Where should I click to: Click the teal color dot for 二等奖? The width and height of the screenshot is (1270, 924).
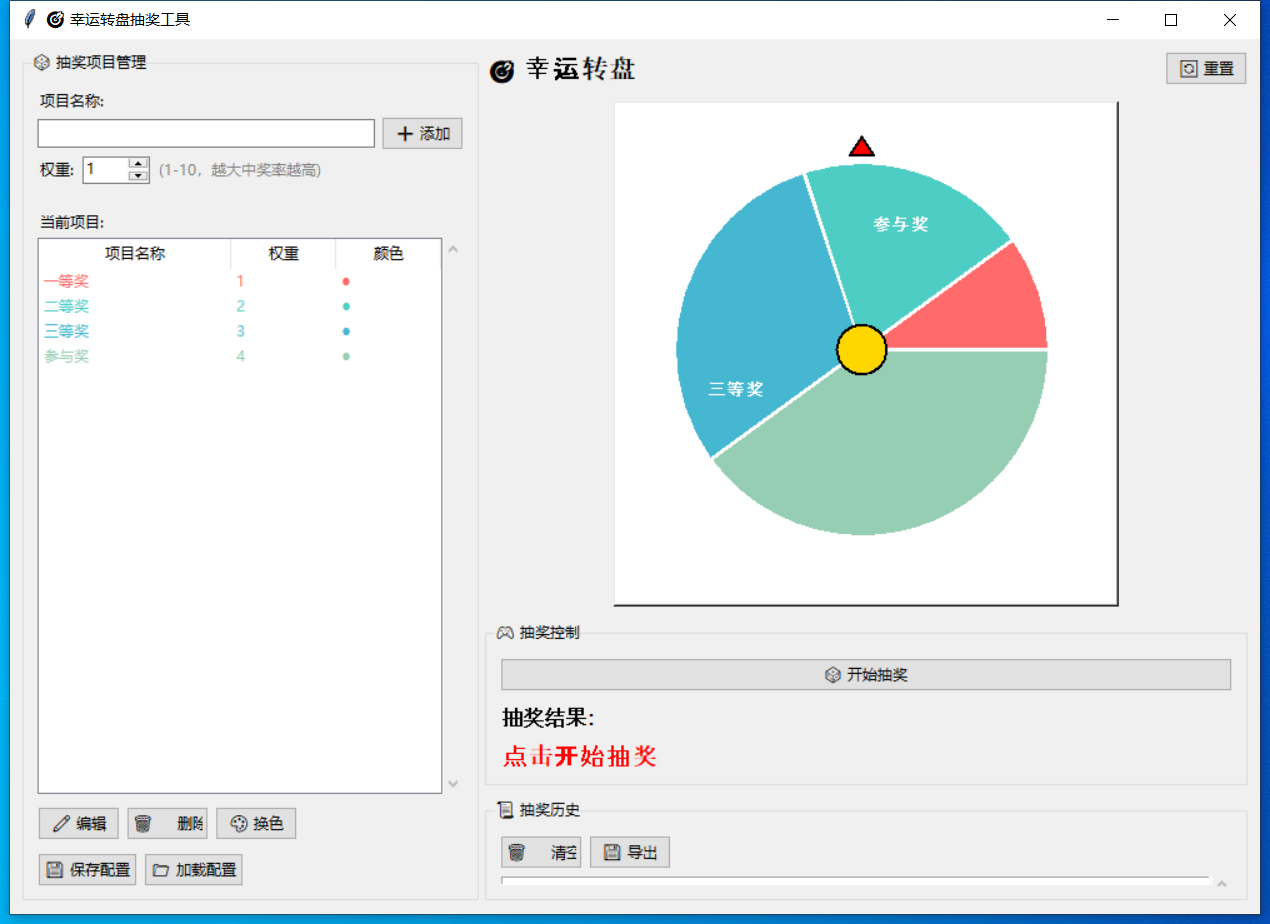[346, 306]
